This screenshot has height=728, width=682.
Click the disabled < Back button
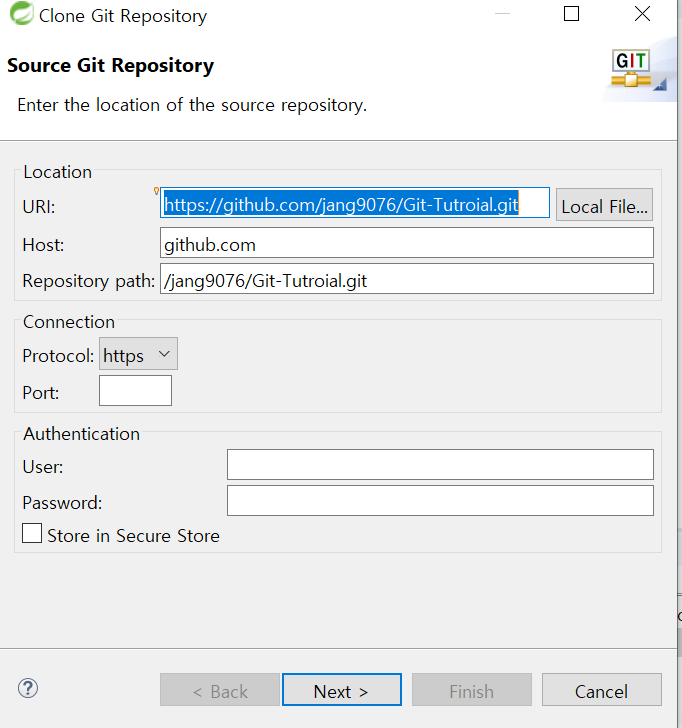pyautogui.click(x=220, y=689)
